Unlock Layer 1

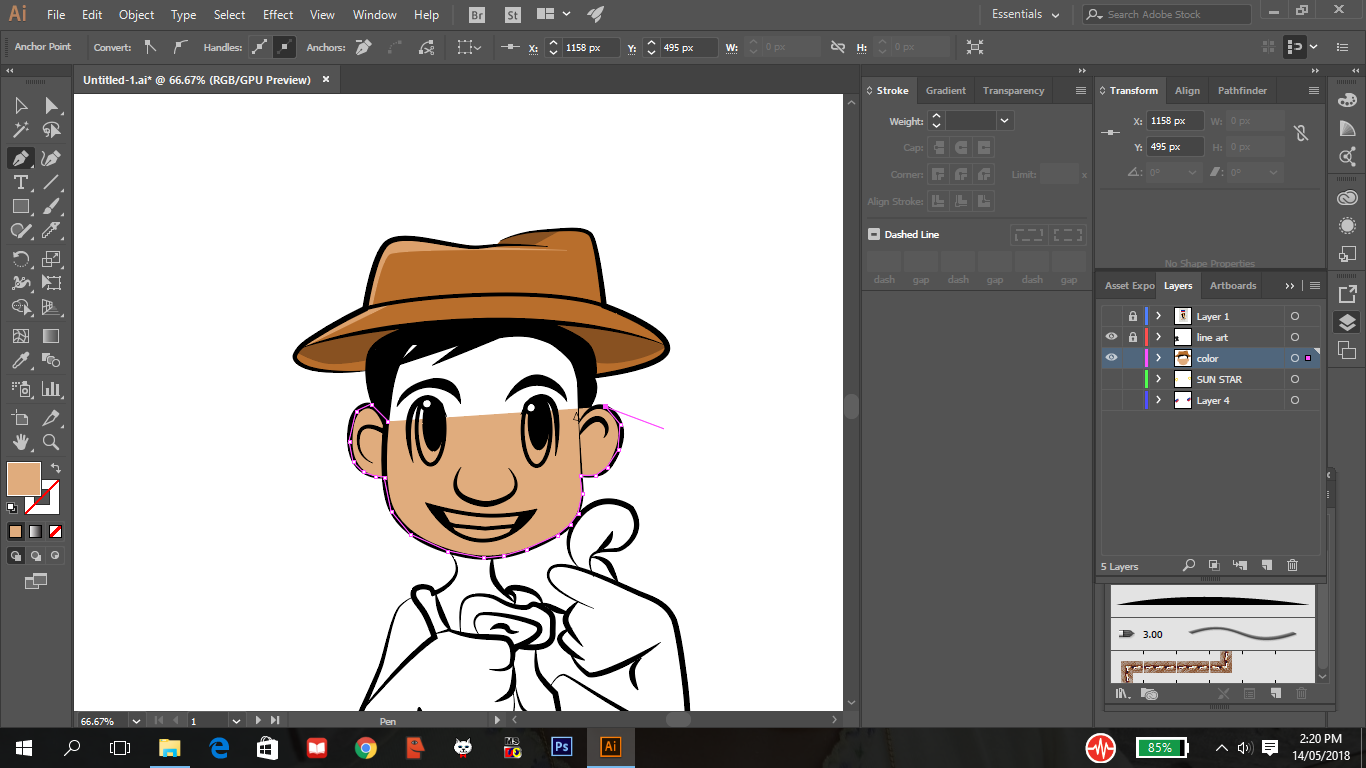tap(1132, 316)
